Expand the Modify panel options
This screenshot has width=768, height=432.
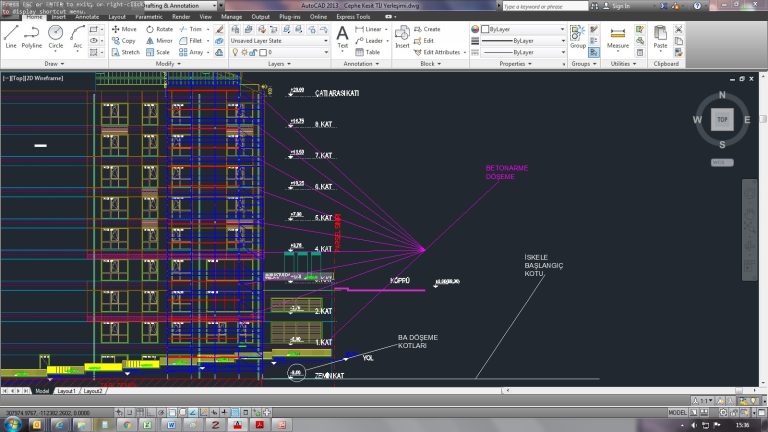[168, 62]
